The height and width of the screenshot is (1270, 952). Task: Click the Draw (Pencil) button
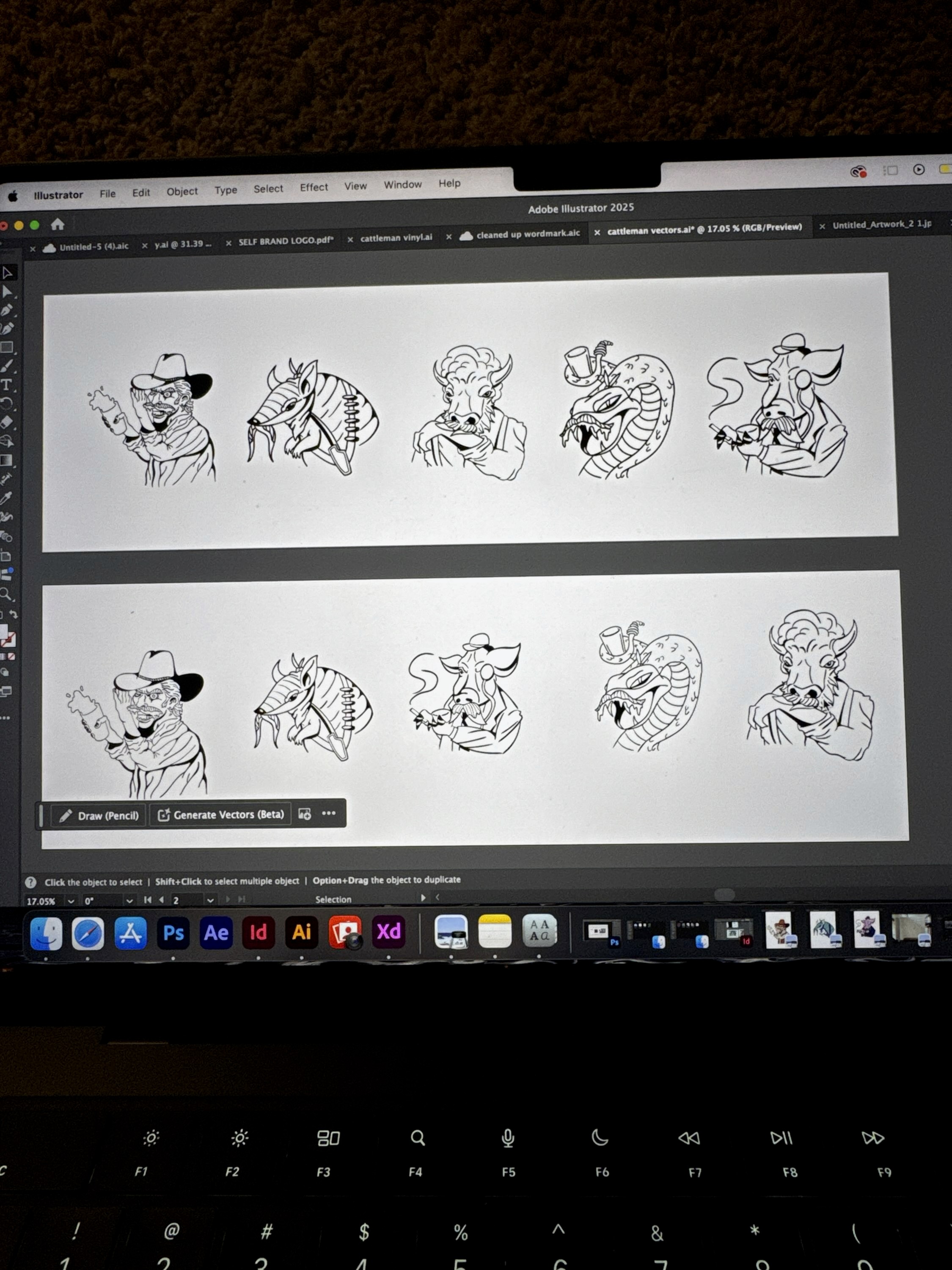tap(99, 816)
